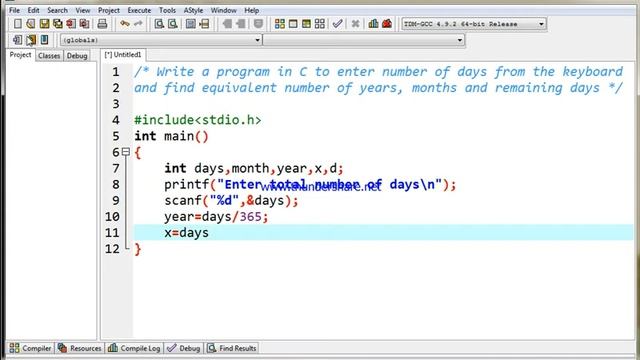Place cursor after 'x=days' on line 11

(x=210, y=233)
